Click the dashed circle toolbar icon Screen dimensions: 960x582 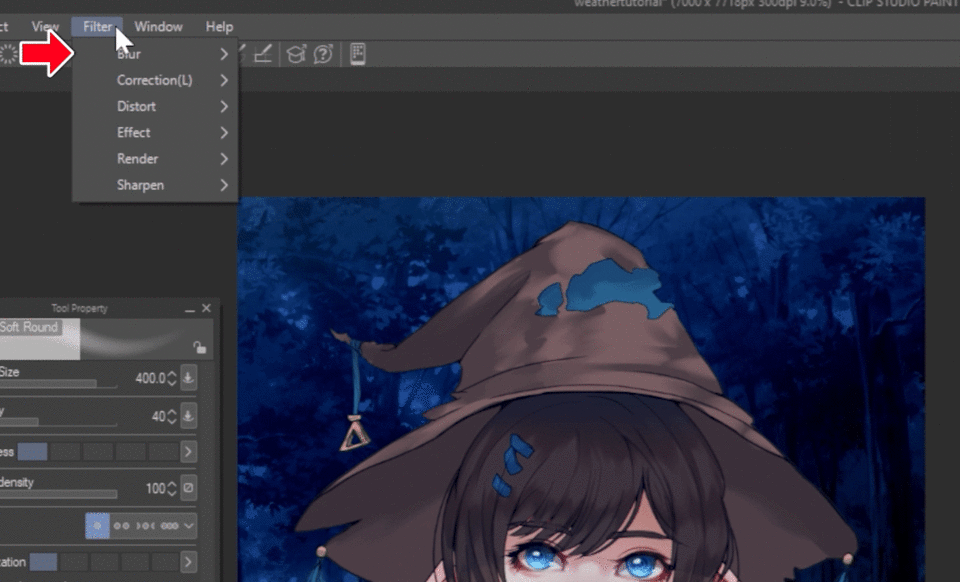pyautogui.click(x=8, y=54)
